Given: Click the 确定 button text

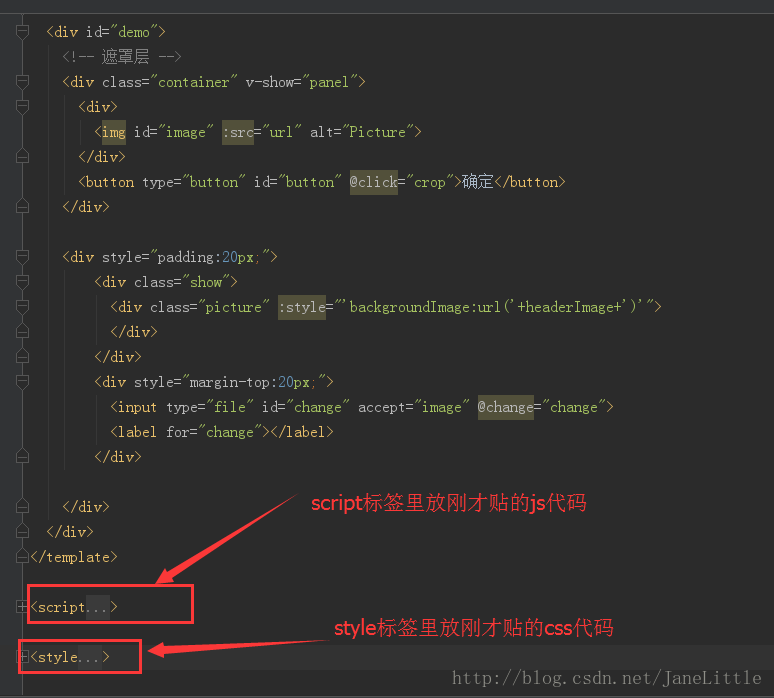Looking at the screenshot, I should tap(478, 182).
